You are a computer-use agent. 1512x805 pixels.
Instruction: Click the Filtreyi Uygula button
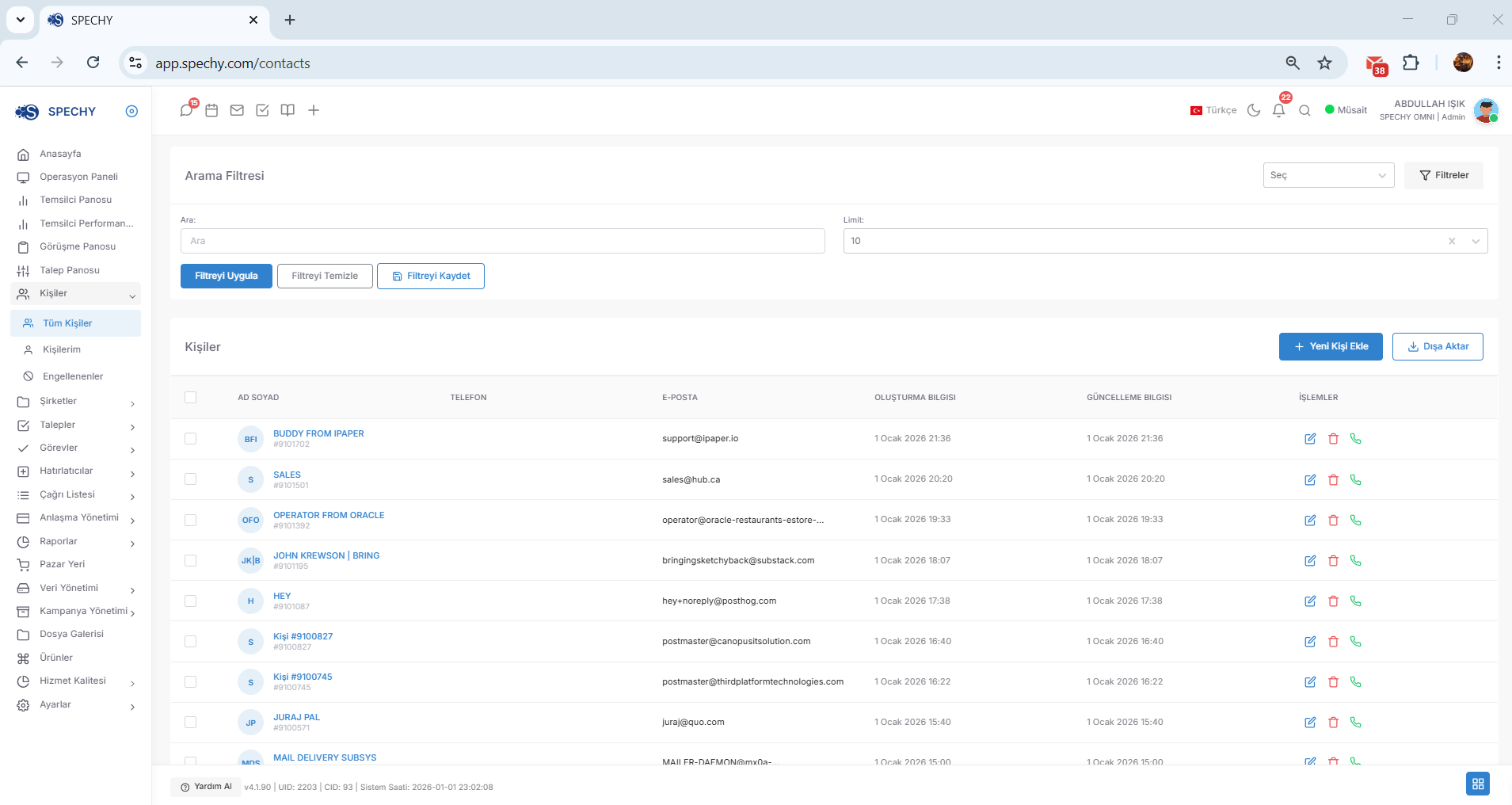click(227, 276)
